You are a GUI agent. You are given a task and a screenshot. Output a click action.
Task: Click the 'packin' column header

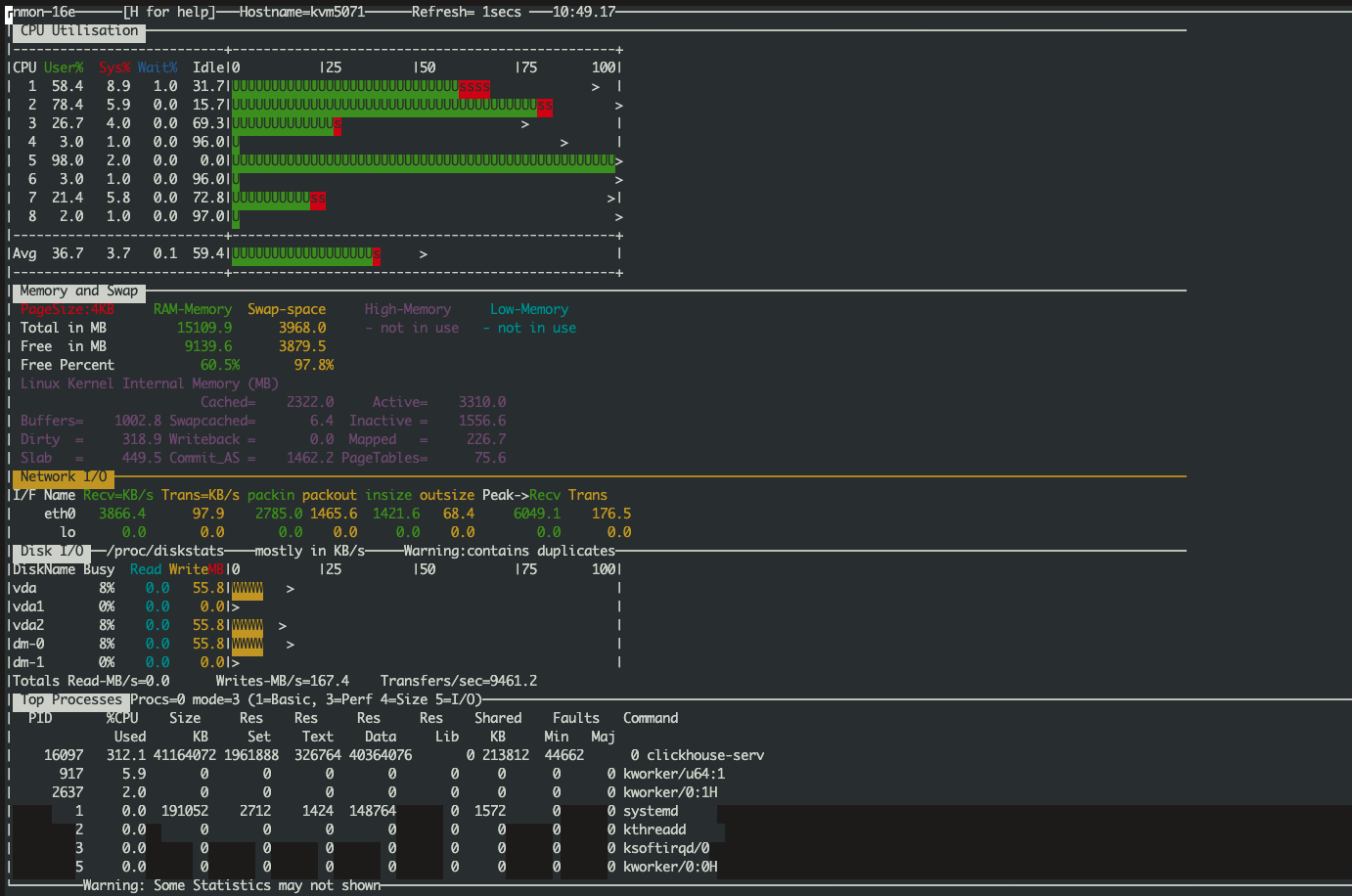(271, 495)
